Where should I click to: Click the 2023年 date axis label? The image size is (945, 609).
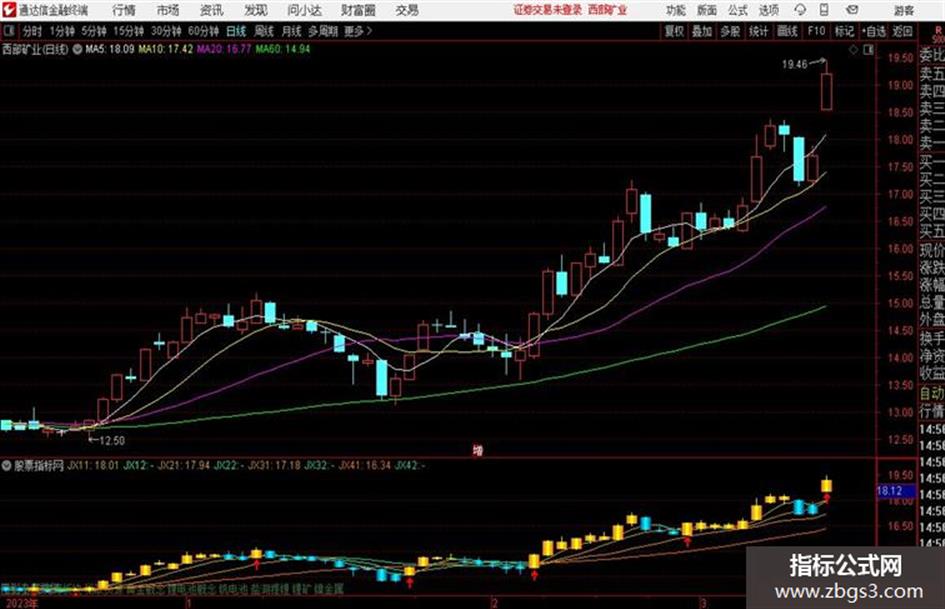tap(20, 603)
